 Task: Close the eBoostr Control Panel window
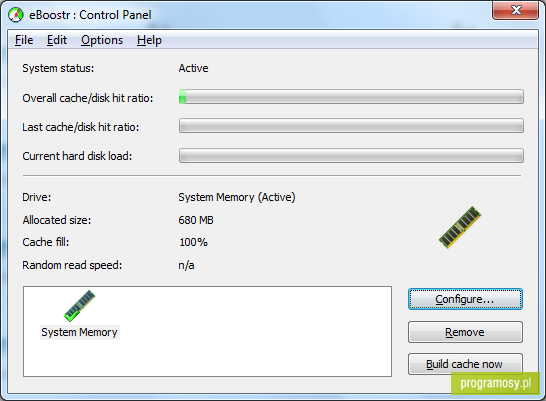click(516, 10)
